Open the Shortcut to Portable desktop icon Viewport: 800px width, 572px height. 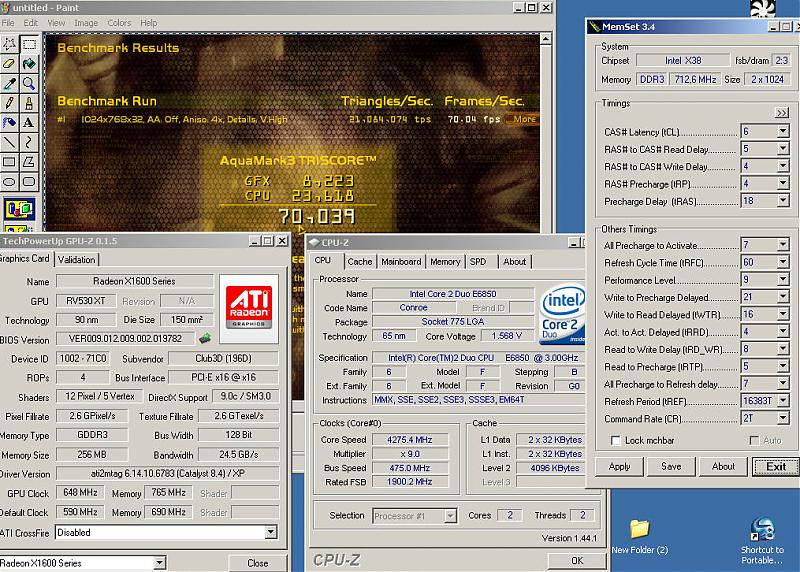(x=762, y=541)
